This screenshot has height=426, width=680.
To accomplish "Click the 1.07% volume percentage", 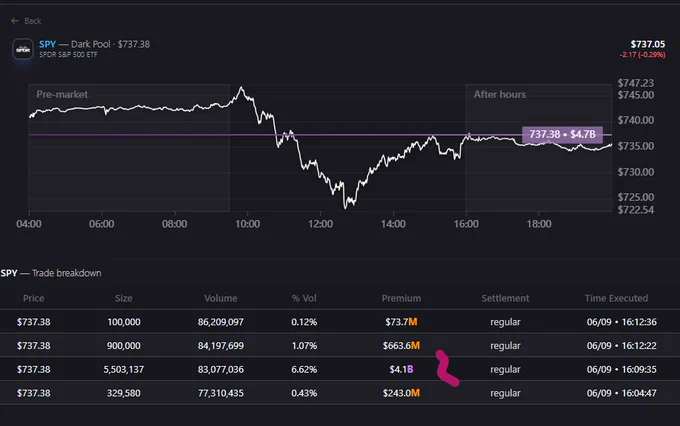I will pyautogui.click(x=304, y=346).
